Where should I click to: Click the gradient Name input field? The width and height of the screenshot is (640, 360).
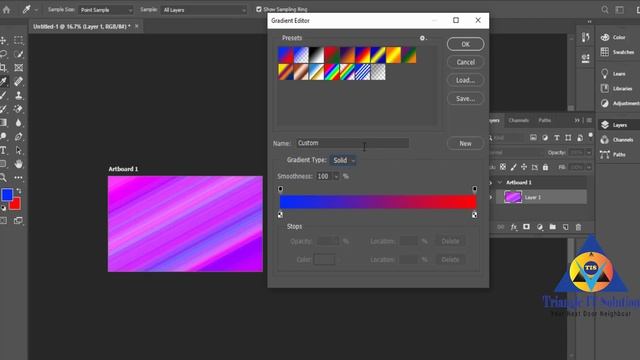point(353,143)
